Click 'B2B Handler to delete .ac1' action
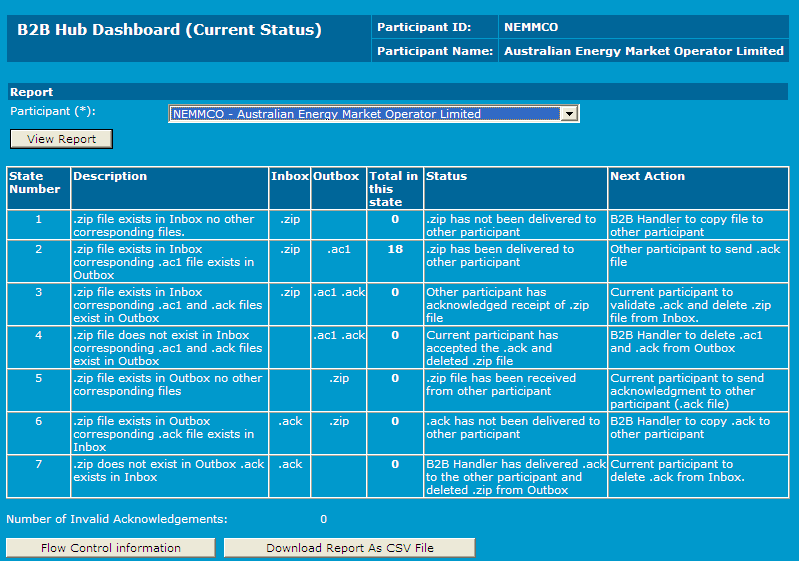 686,341
